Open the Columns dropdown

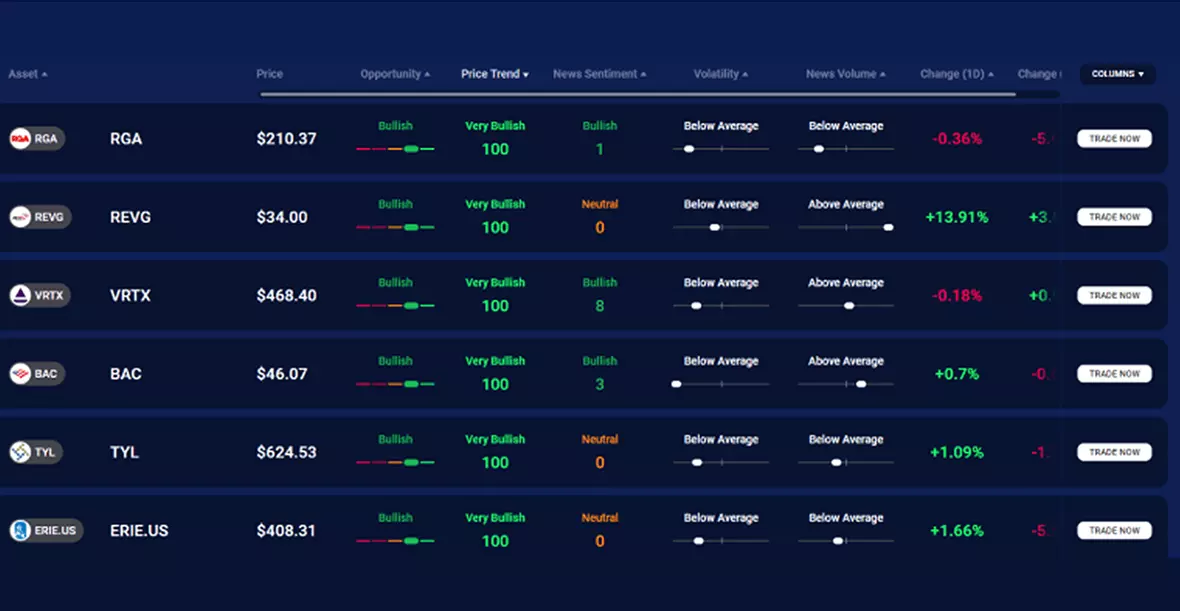(x=1117, y=74)
